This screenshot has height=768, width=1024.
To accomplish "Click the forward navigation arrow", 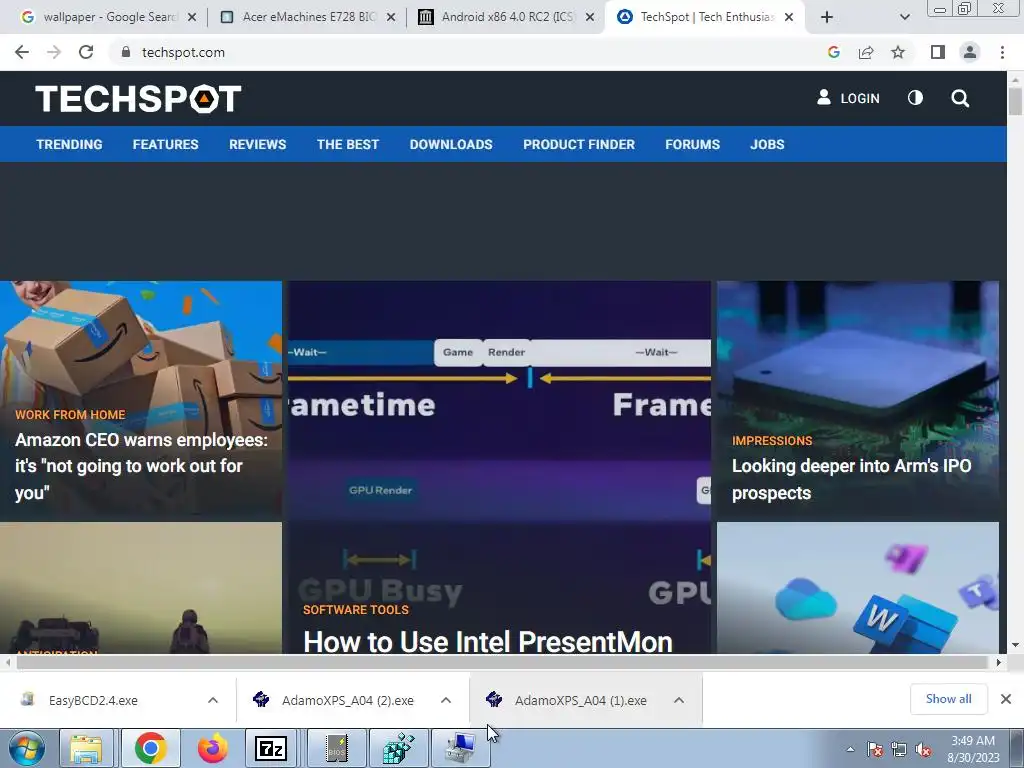I will pos(54,52).
